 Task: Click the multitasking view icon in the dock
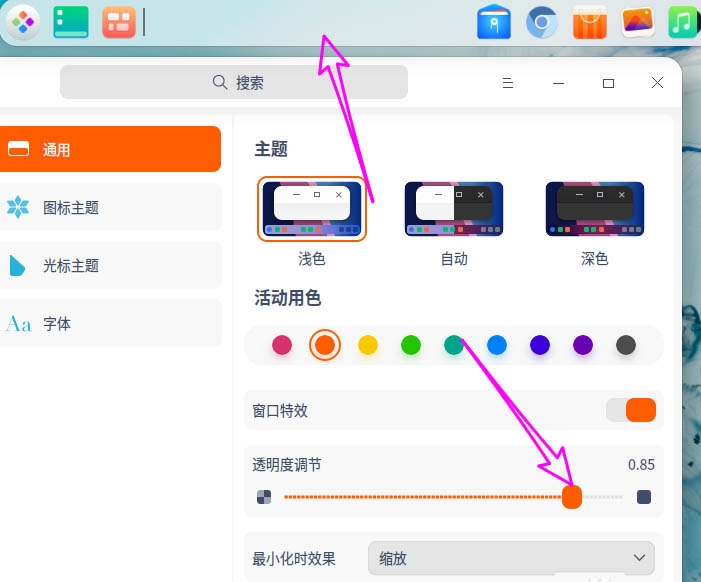(118, 21)
